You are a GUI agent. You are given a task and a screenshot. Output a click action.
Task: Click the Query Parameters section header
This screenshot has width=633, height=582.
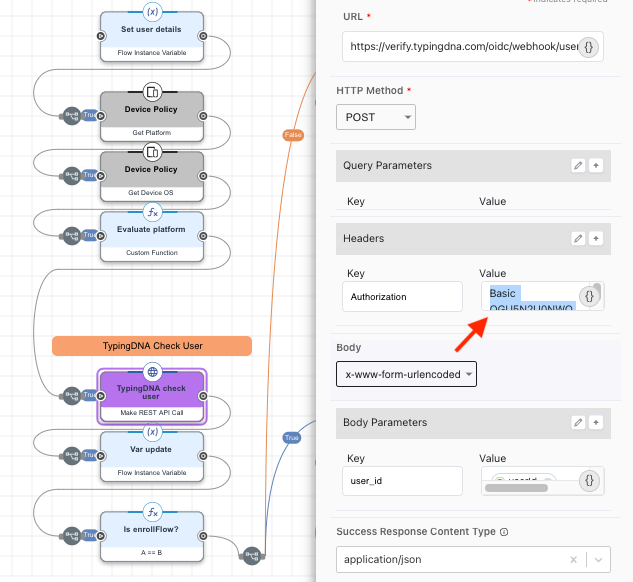coord(473,166)
